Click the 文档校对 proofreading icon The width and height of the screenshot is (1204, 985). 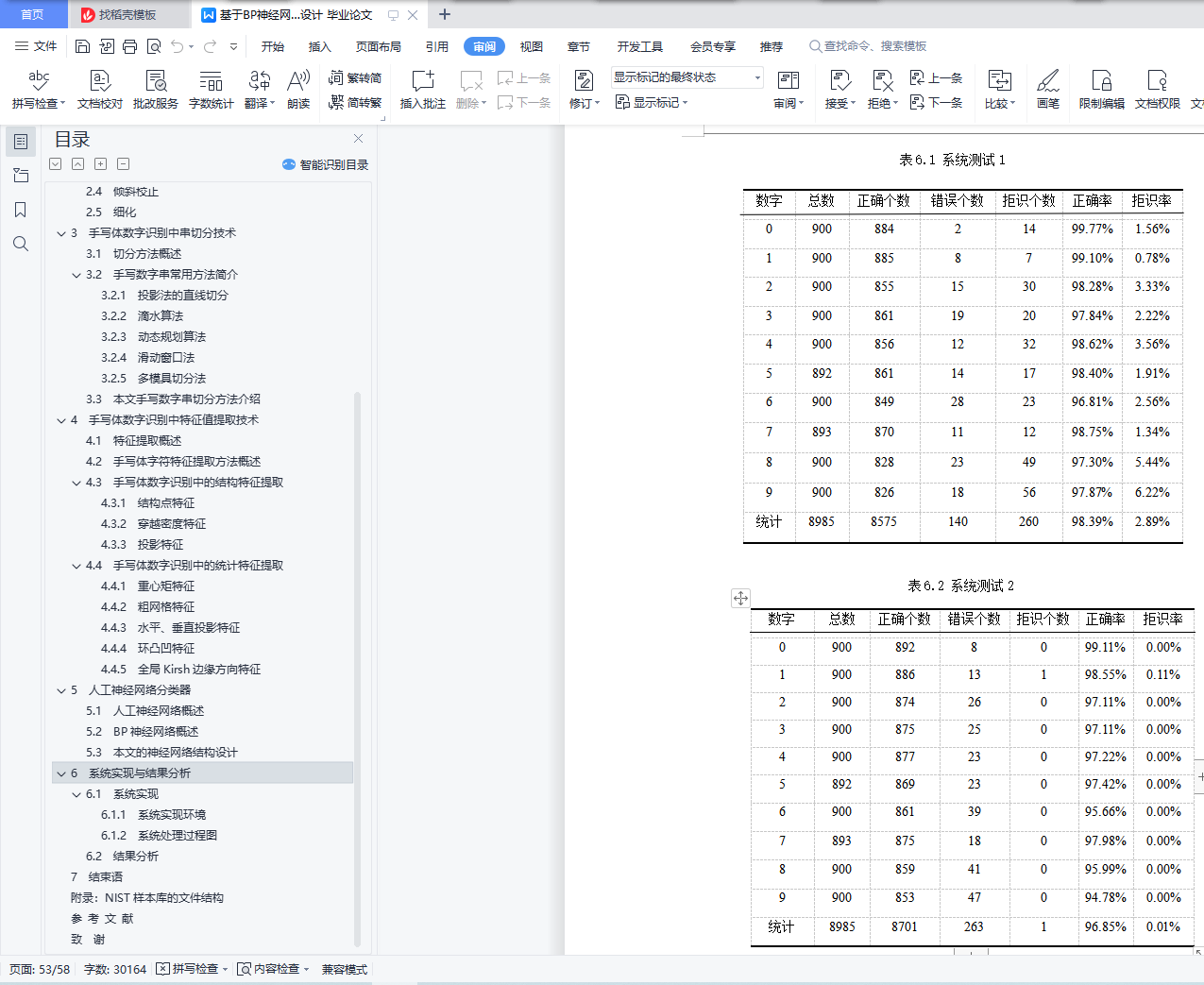pyautogui.click(x=100, y=90)
